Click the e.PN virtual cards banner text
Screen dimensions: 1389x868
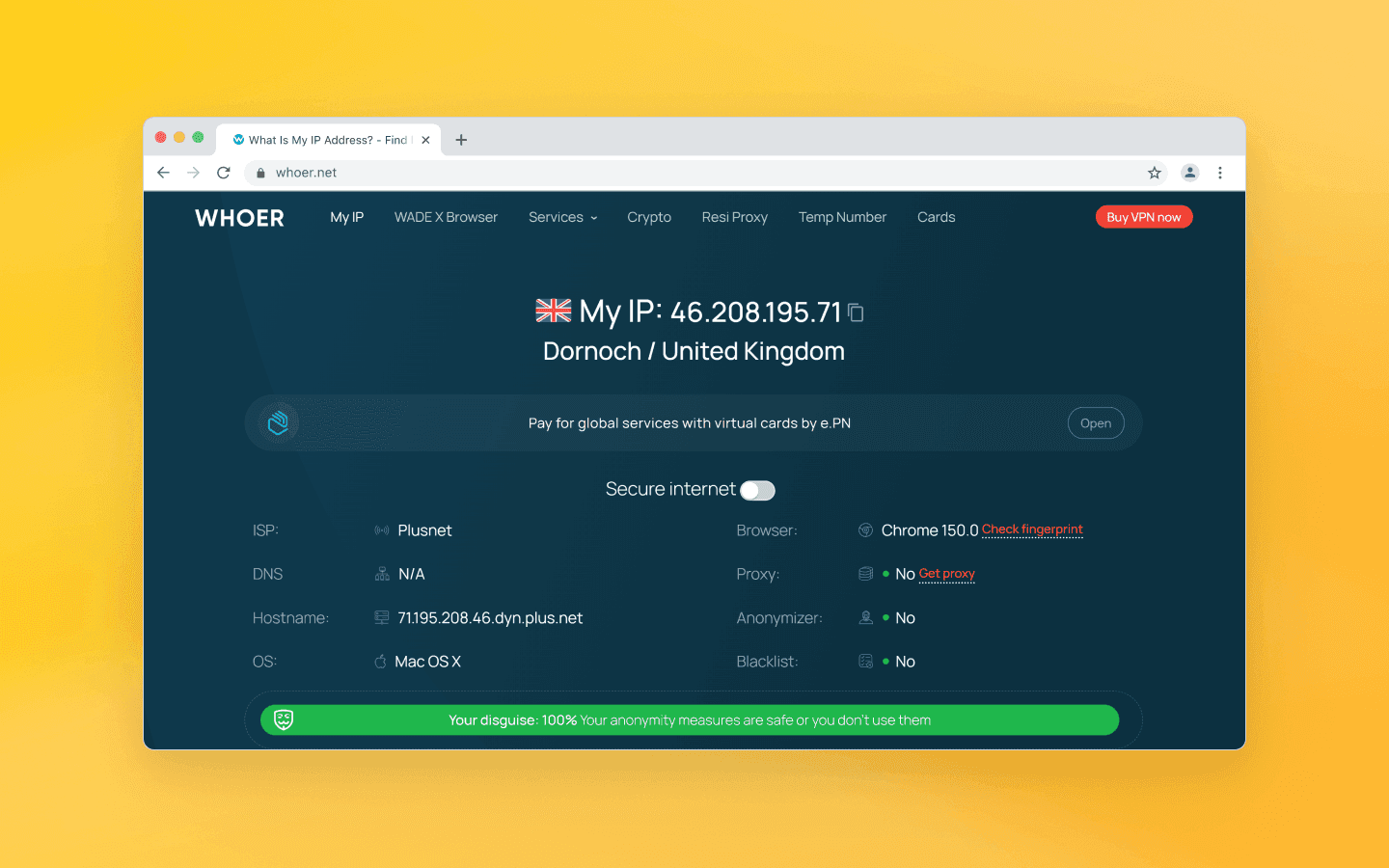point(690,423)
